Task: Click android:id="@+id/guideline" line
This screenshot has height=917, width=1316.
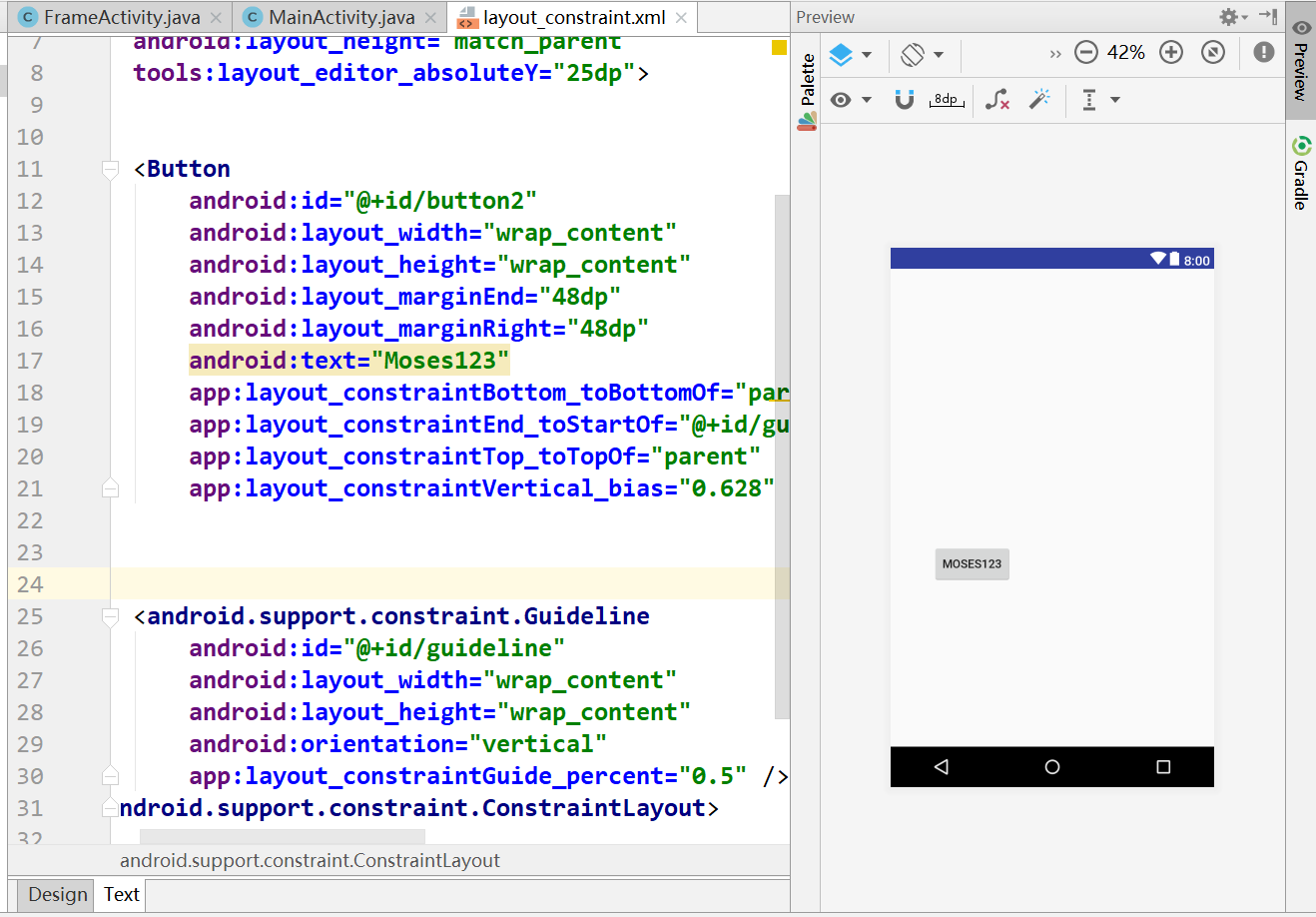Action: click(377, 648)
